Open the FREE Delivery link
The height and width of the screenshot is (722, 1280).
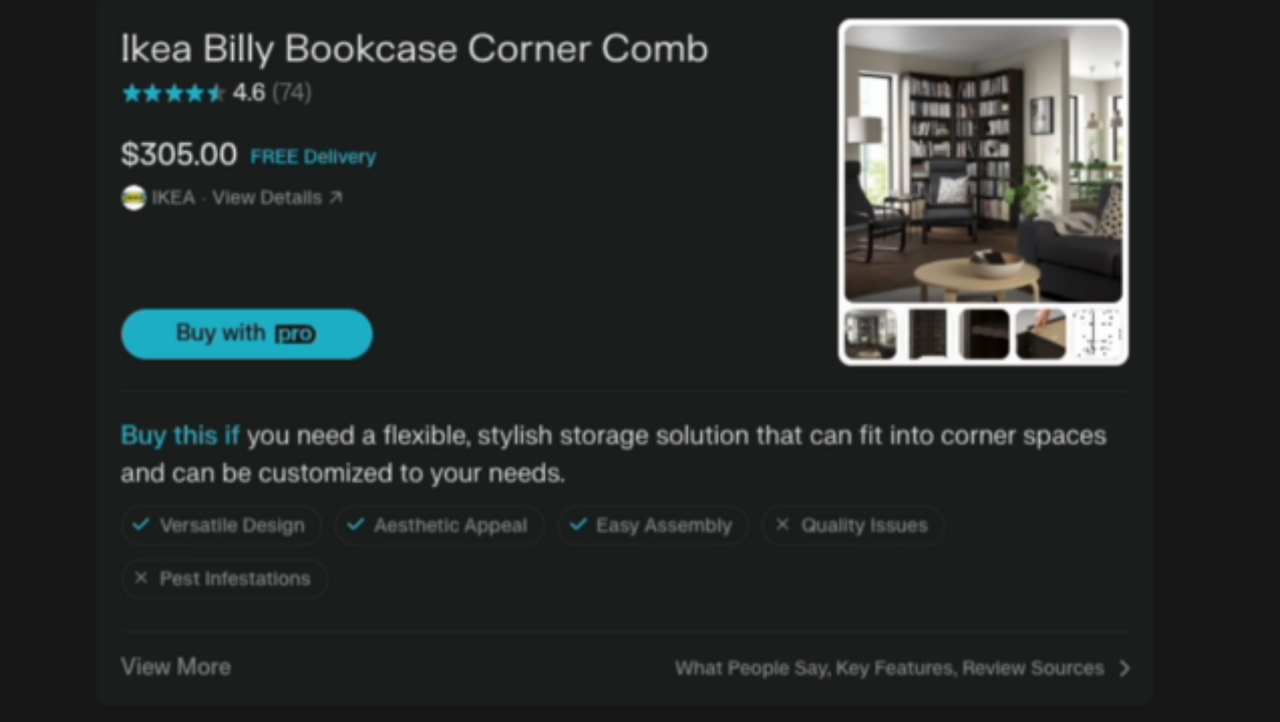(x=313, y=157)
